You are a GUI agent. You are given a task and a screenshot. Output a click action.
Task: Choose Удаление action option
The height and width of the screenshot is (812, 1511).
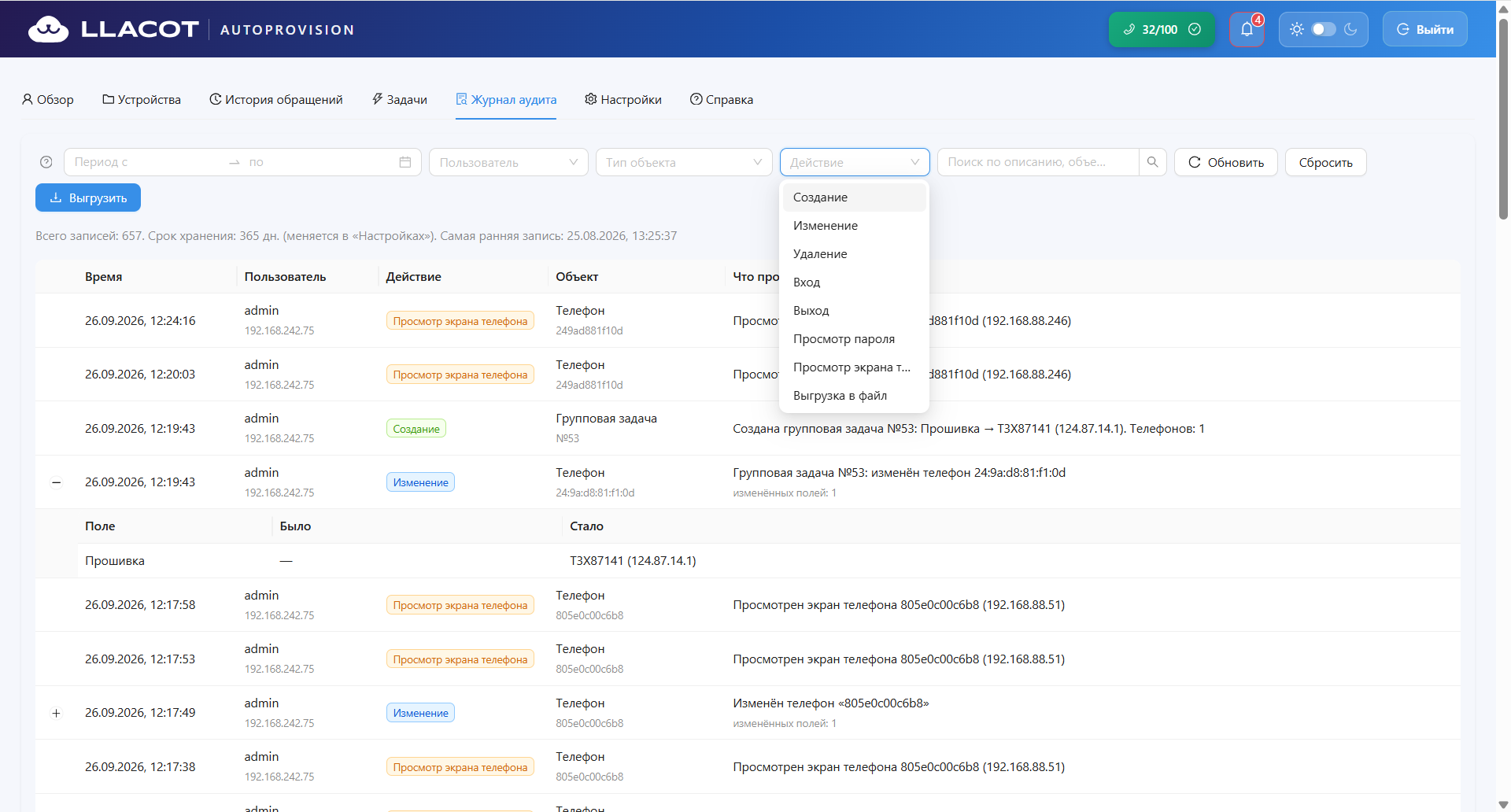855,254
